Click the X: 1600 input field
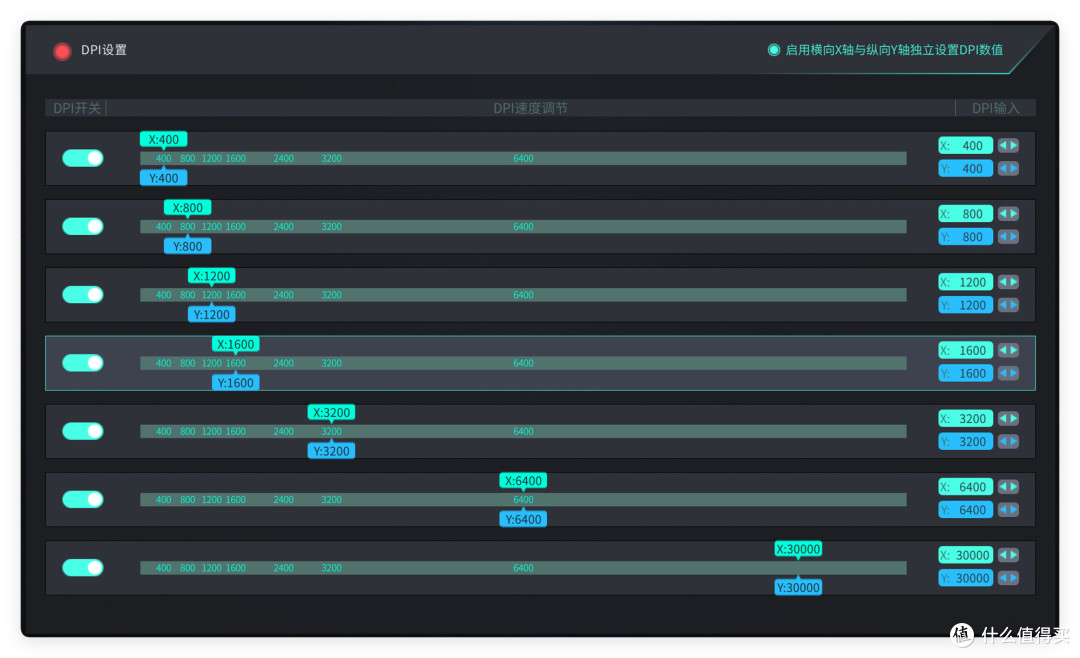Screen dimensions: 1080x658 tap(966, 350)
